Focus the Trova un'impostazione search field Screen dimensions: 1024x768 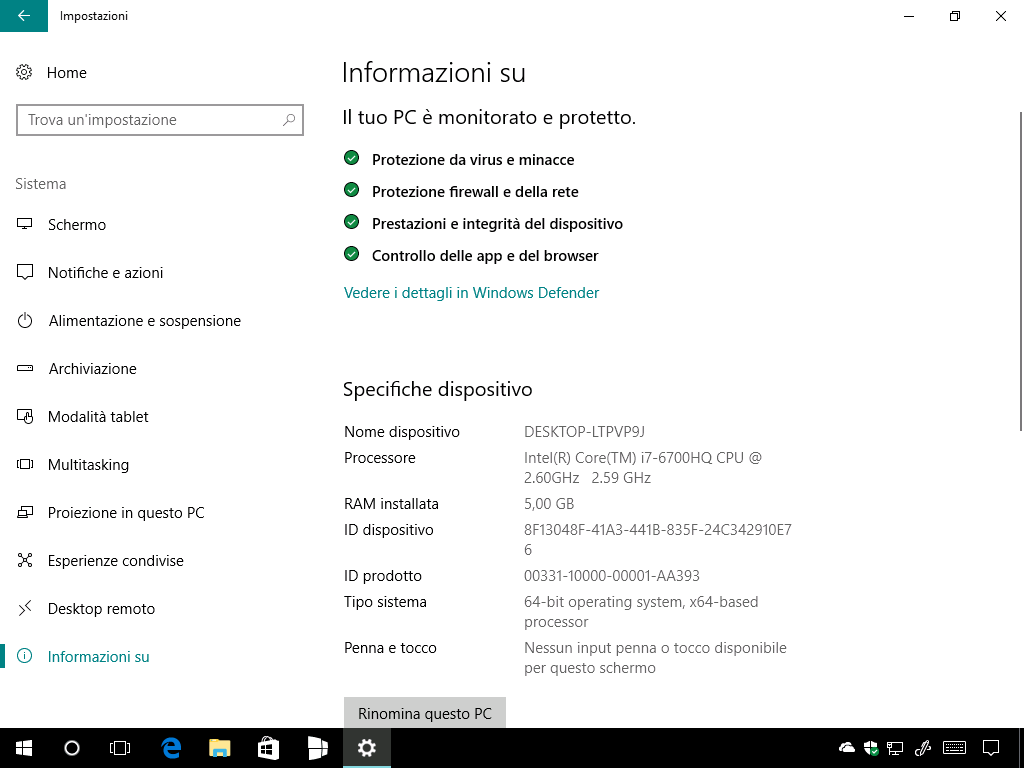(160, 120)
